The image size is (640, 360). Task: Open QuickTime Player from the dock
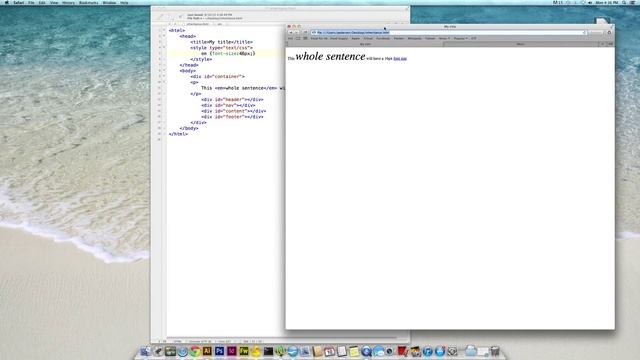pyautogui.click(x=366, y=351)
